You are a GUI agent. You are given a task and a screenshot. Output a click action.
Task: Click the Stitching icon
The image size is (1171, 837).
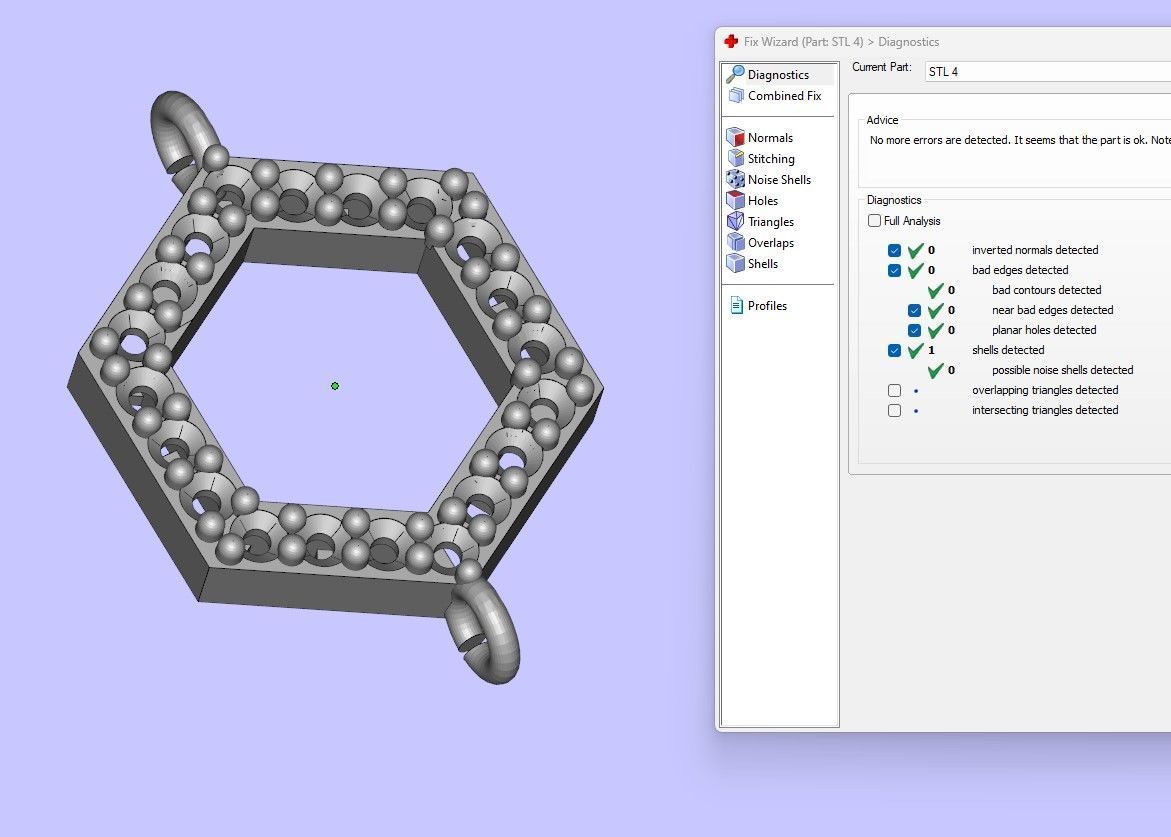(x=736, y=158)
